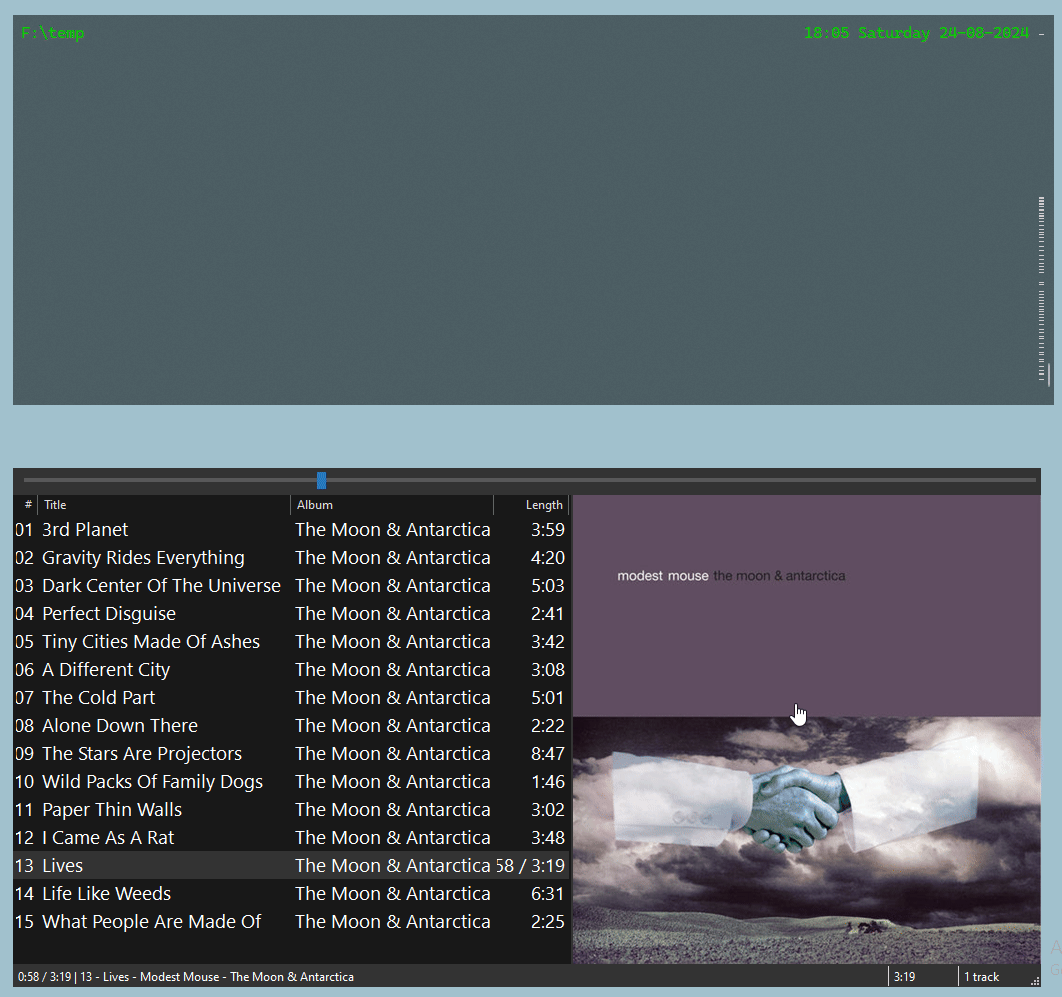1062x997 pixels.
Task: Click the 58 / 3:19 playback time cell
Action: (530, 866)
